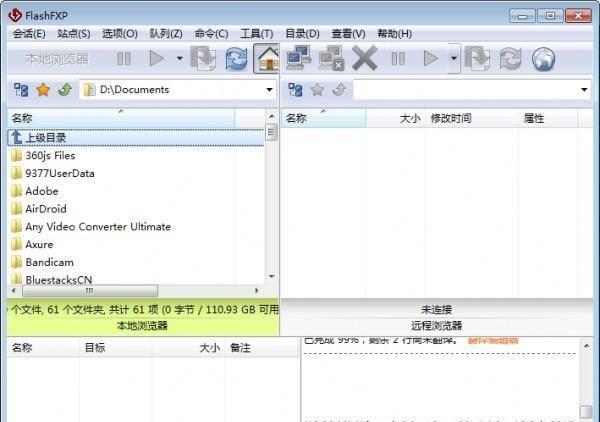
Task: Click the remote pane play transfer icon
Action: [431, 59]
